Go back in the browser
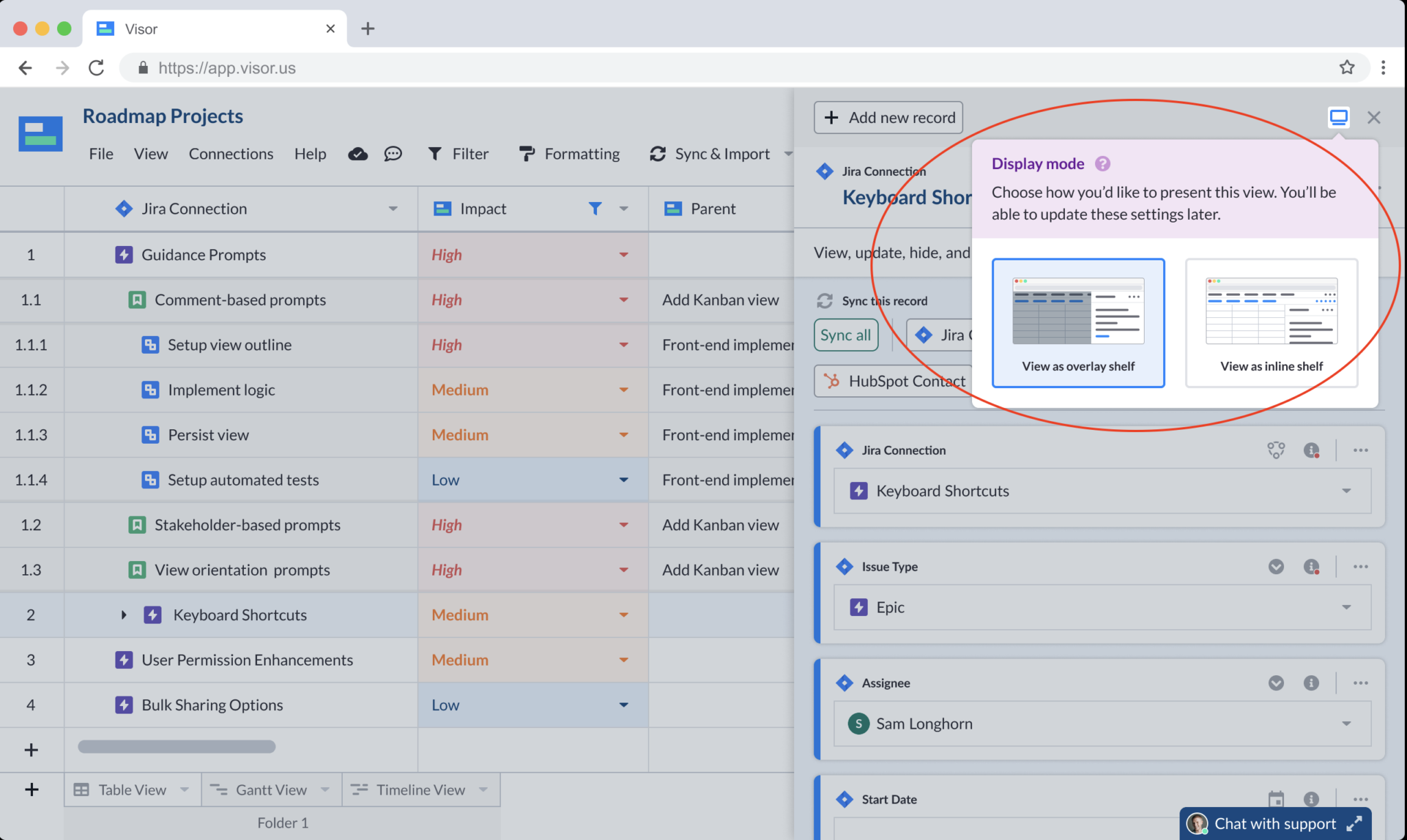The height and width of the screenshot is (840, 1407). [x=25, y=67]
